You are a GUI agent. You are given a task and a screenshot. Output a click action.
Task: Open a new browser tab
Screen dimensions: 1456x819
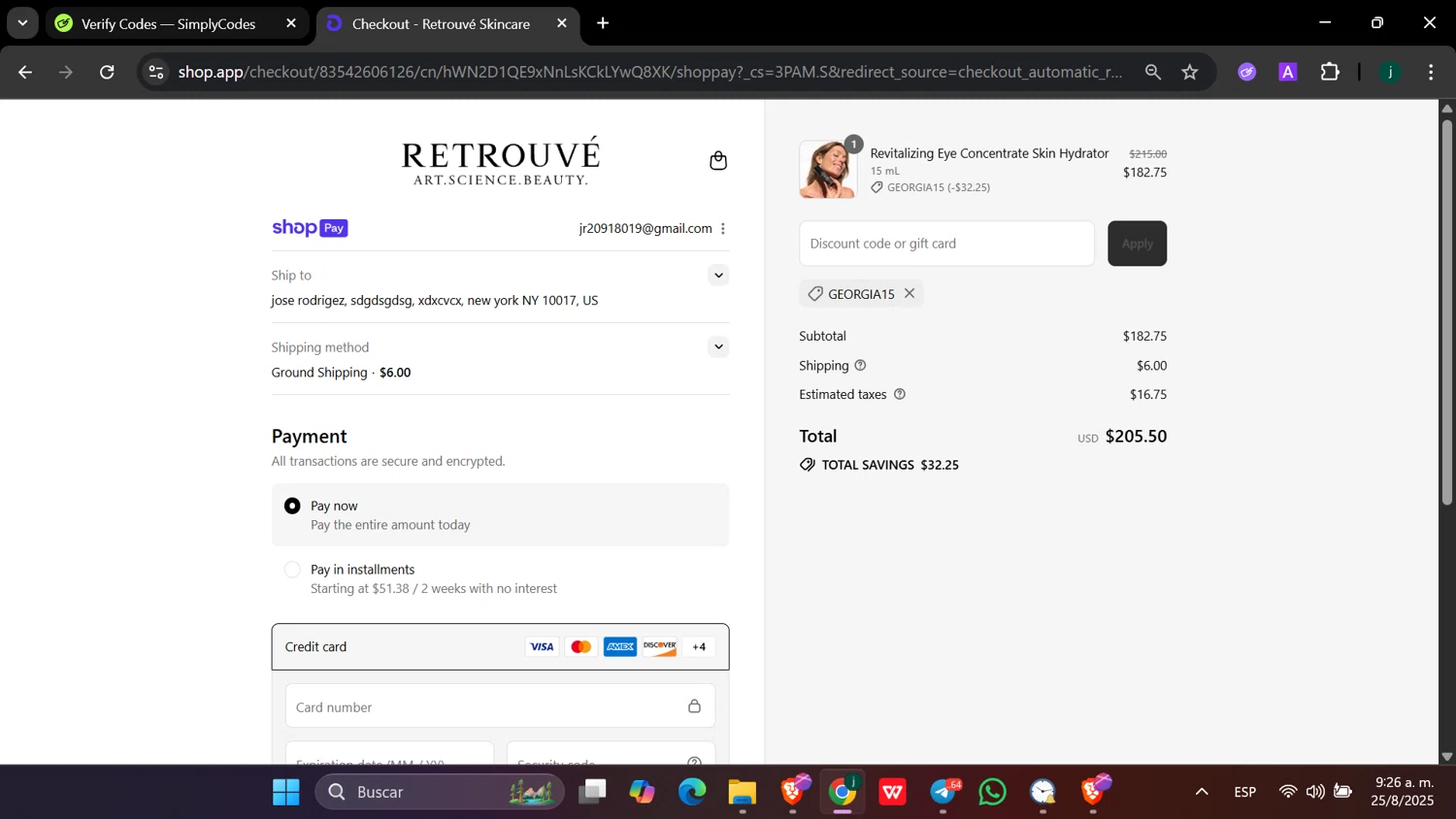(603, 23)
